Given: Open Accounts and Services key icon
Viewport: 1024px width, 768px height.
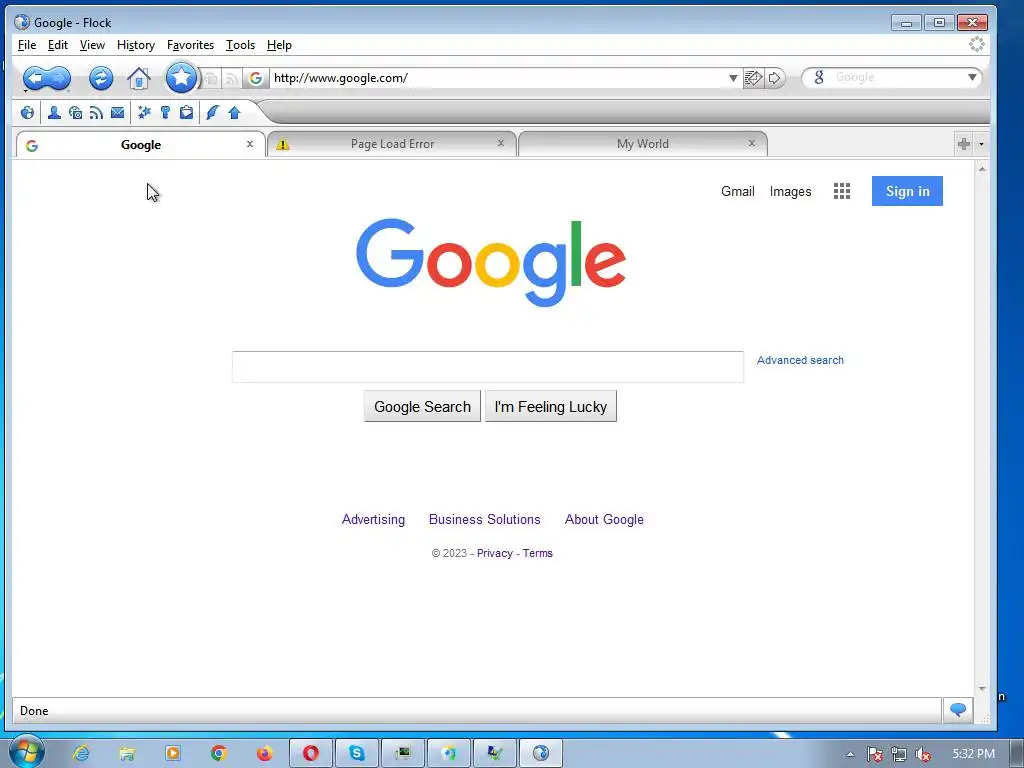Looking at the screenshot, I should click(x=165, y=112).
